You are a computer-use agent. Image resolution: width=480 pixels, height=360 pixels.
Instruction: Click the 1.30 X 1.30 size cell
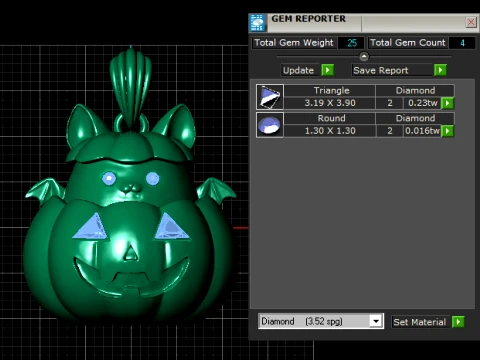point(330,131)
